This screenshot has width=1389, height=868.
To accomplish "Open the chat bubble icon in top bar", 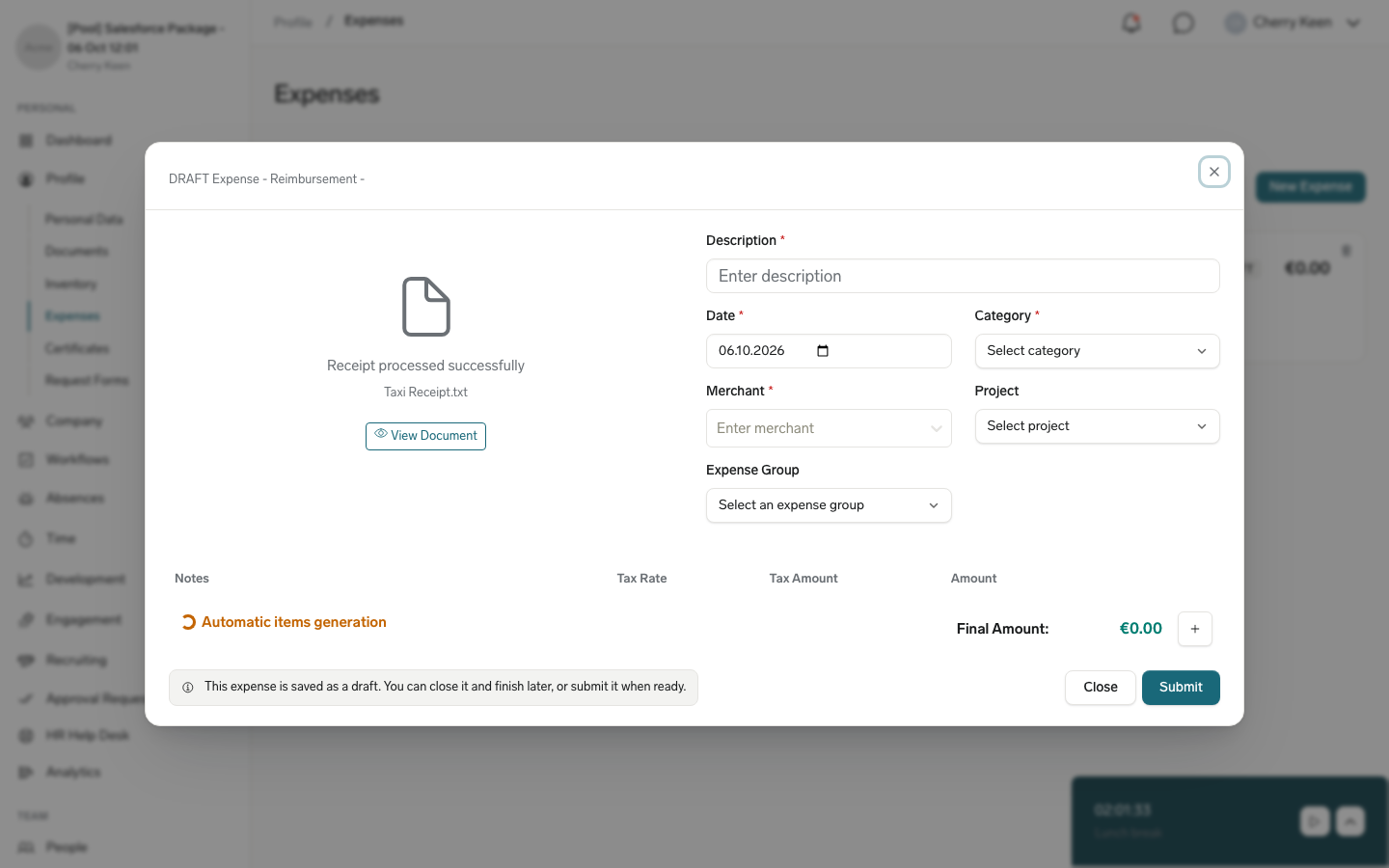I will tap(1183, 23).
